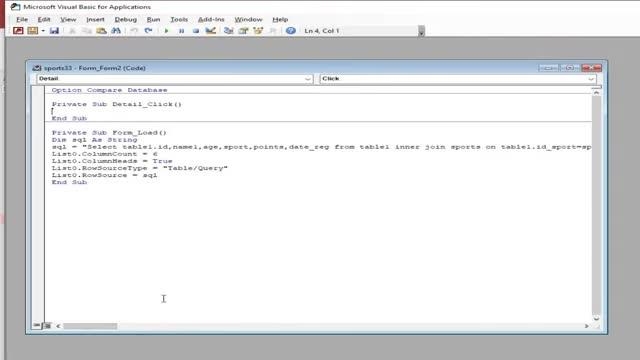Open the Tools menu
640x360 pixels.
tap(179, 19)
